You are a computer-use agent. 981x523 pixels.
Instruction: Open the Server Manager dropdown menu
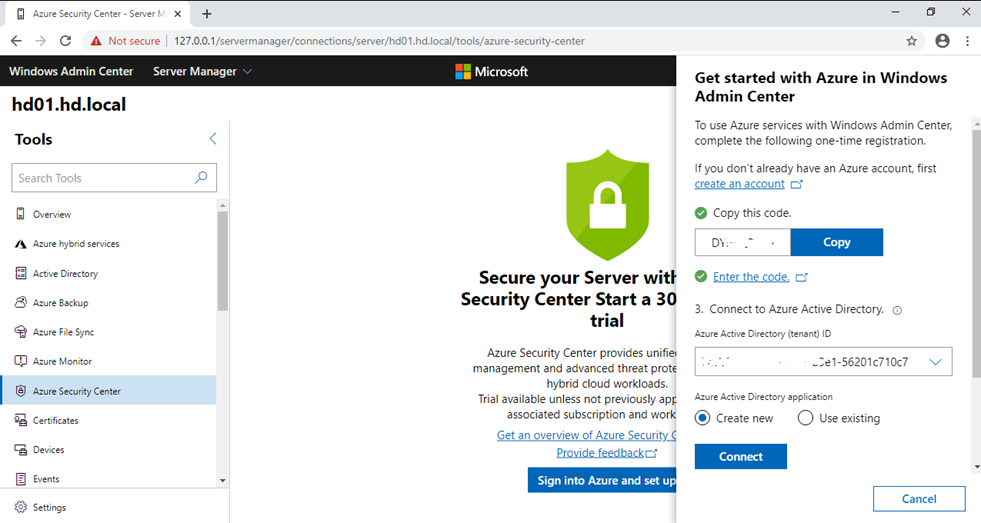pyautogui.click(x=202, y=72)
